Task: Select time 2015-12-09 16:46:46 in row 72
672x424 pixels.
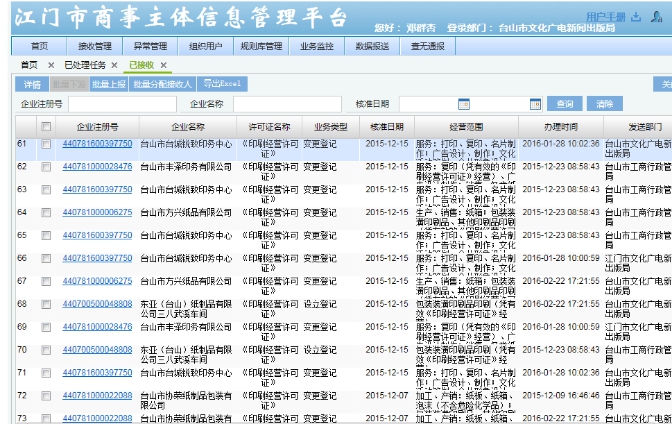Action: [x=561, y=396]
